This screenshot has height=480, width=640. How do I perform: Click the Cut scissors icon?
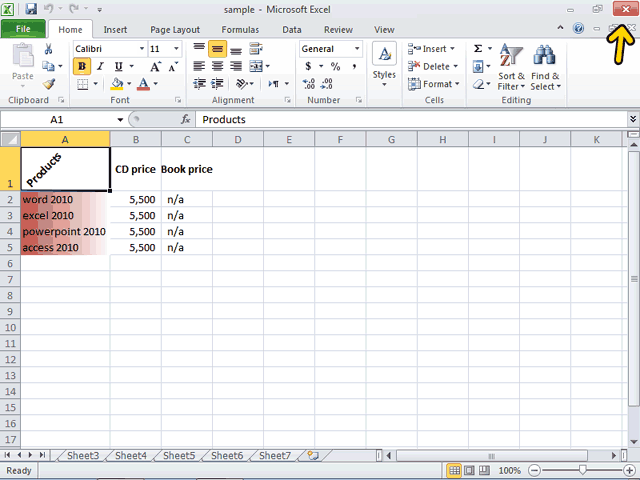(x=48, y=49)
